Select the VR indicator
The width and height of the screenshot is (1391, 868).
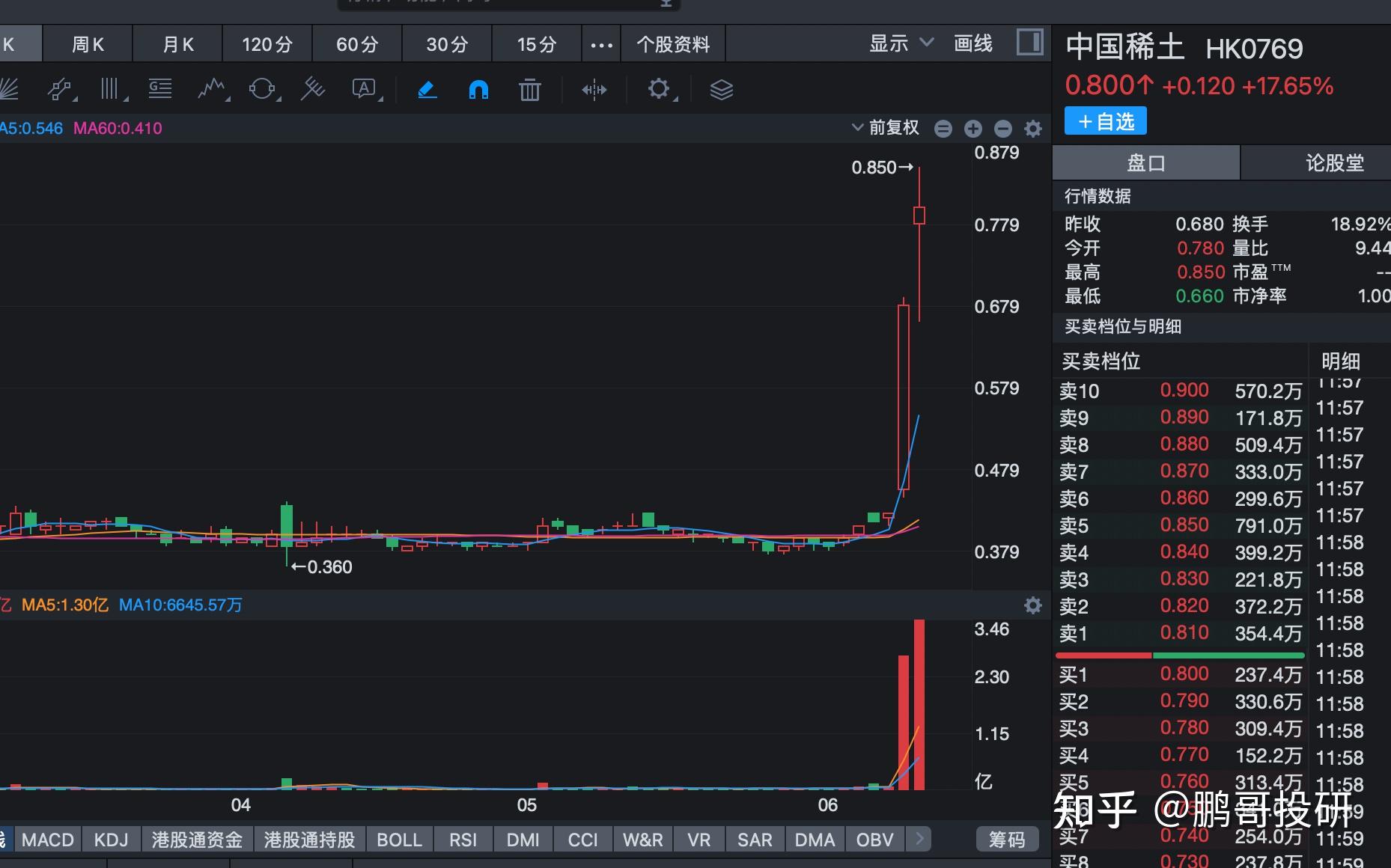click(698, 840)
